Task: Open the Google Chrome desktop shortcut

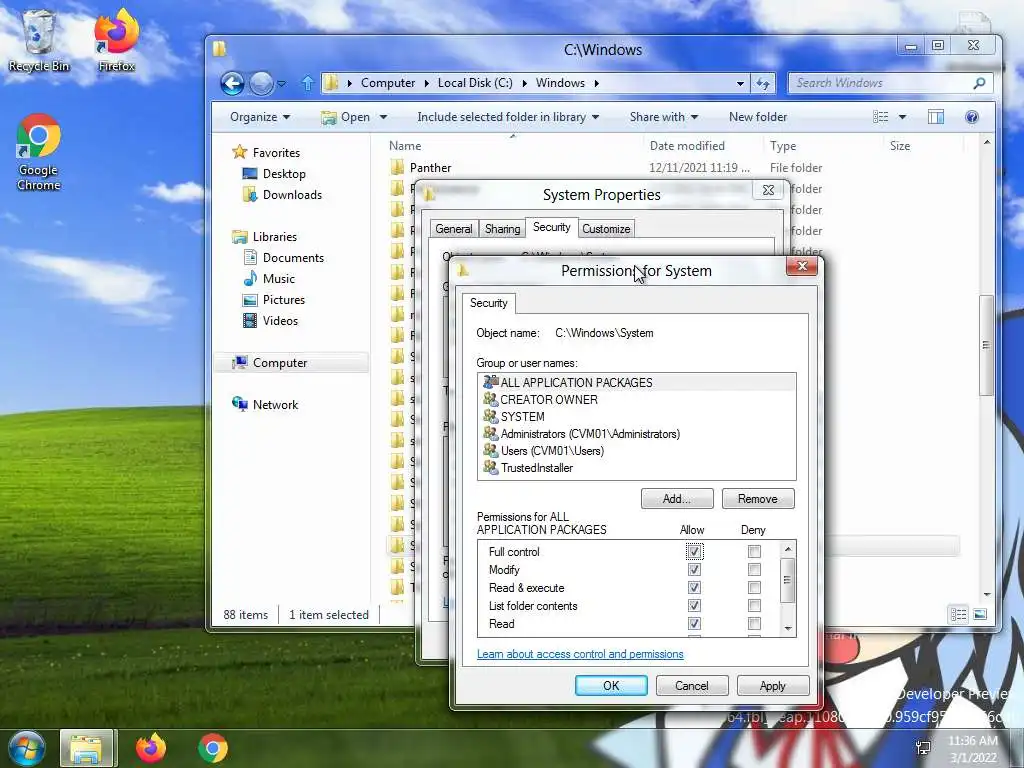Action: (x=39, y=152)
